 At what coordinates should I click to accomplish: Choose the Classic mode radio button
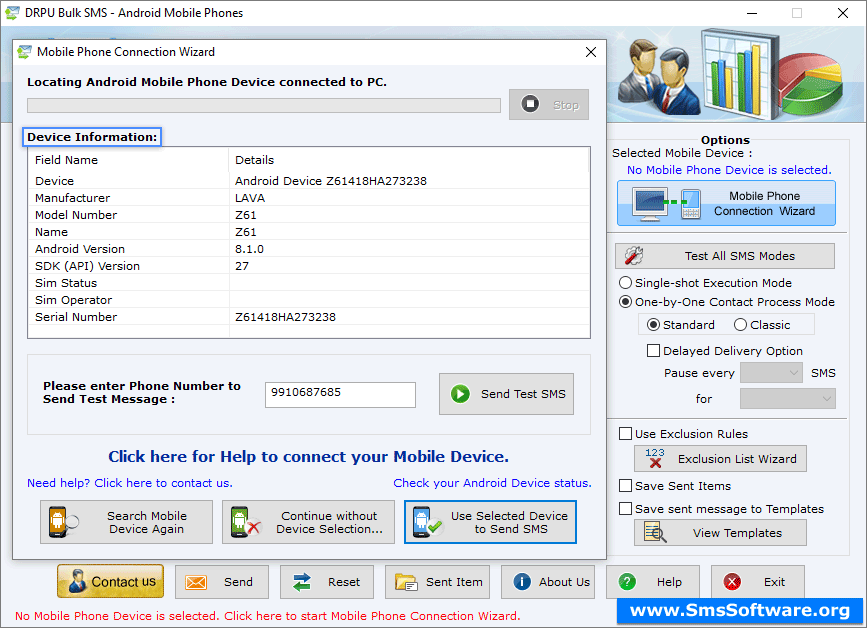click(x=740, y=325)
